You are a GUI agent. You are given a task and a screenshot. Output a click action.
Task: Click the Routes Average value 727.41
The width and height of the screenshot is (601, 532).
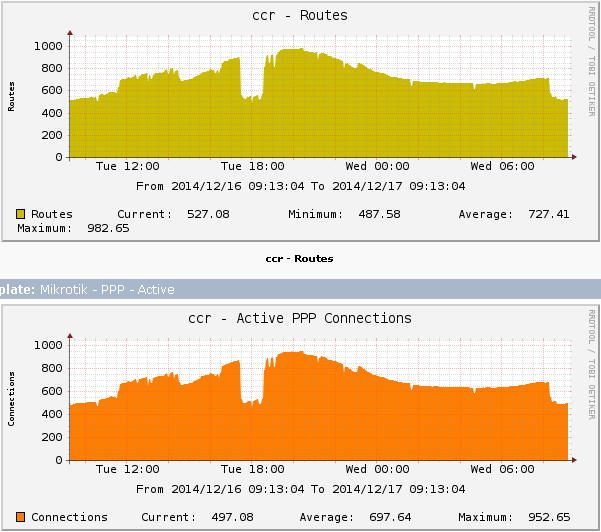549,214
